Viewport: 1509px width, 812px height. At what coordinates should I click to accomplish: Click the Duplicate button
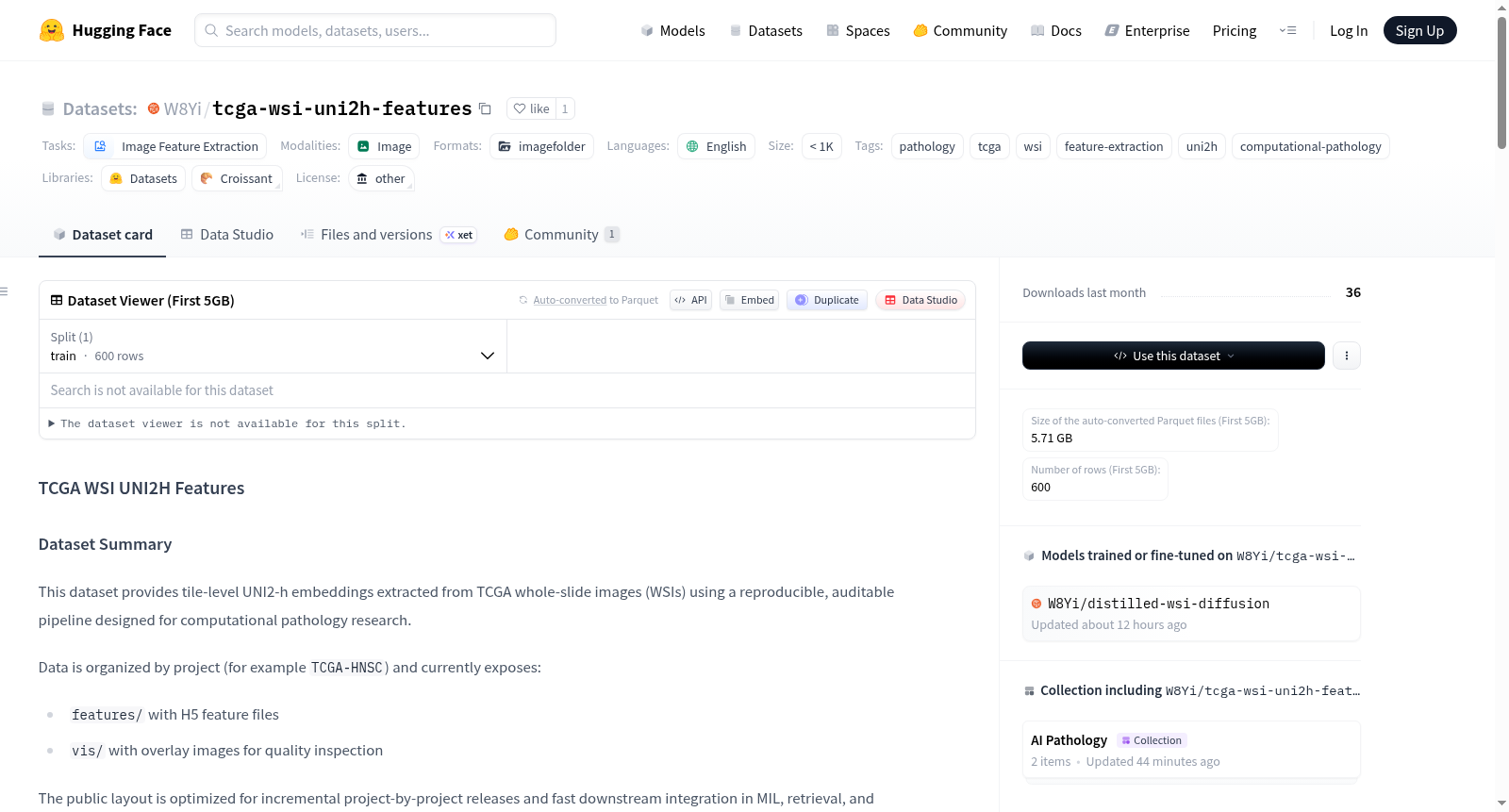pos(827,300)
